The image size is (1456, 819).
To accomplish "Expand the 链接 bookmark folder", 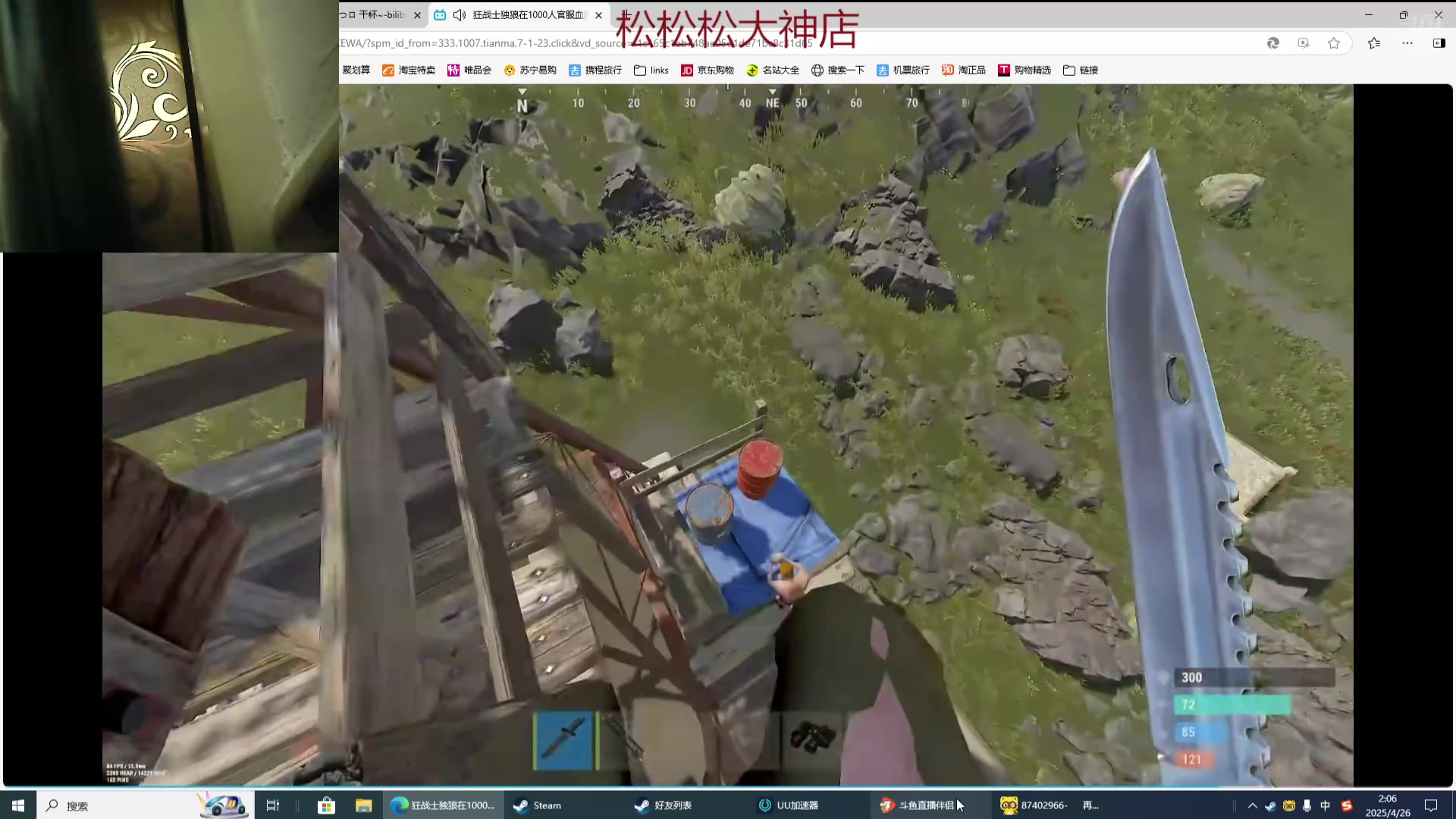I will tap(1081, 70).
